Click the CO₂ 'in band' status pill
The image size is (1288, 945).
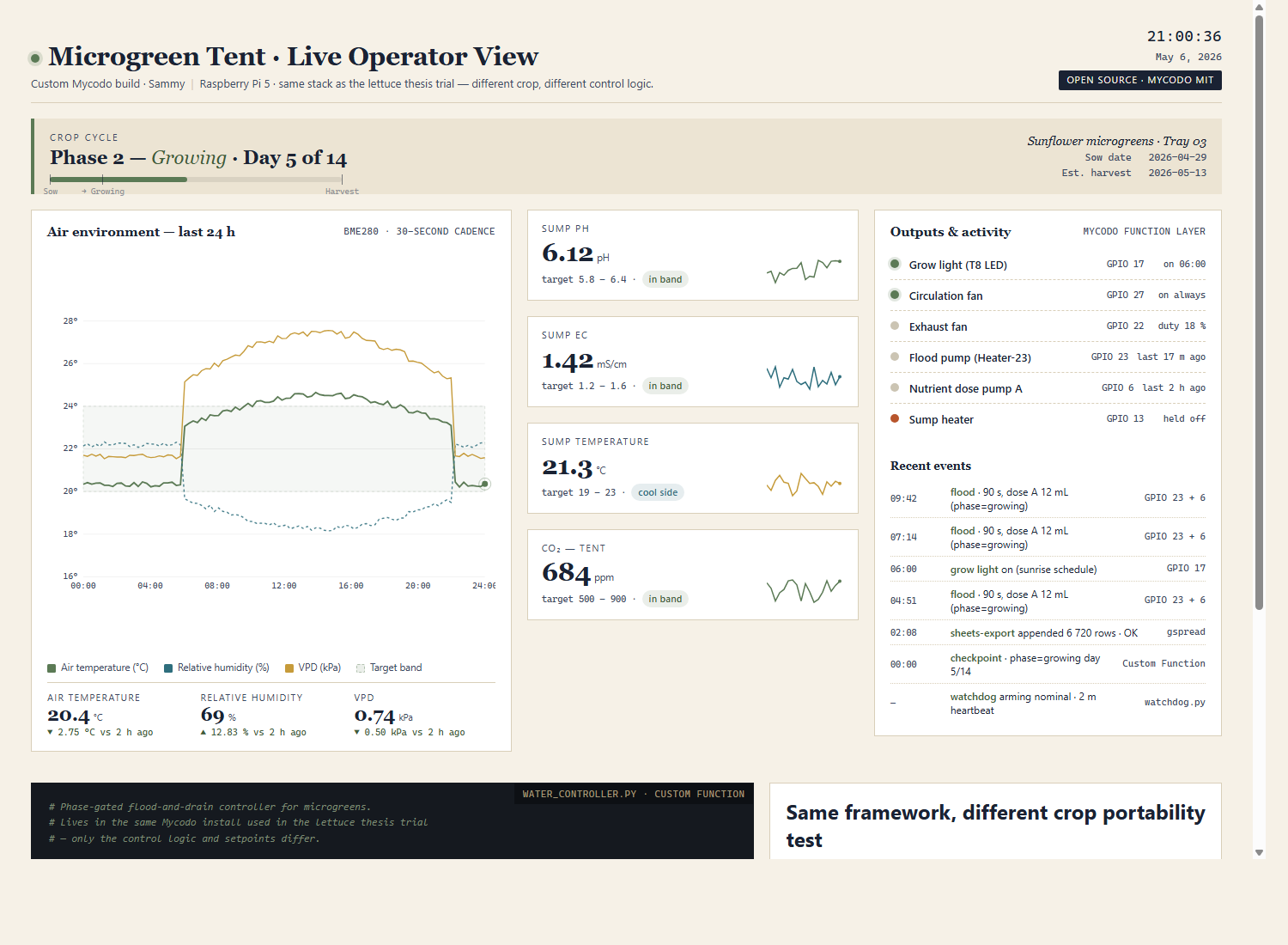(665, 599)
